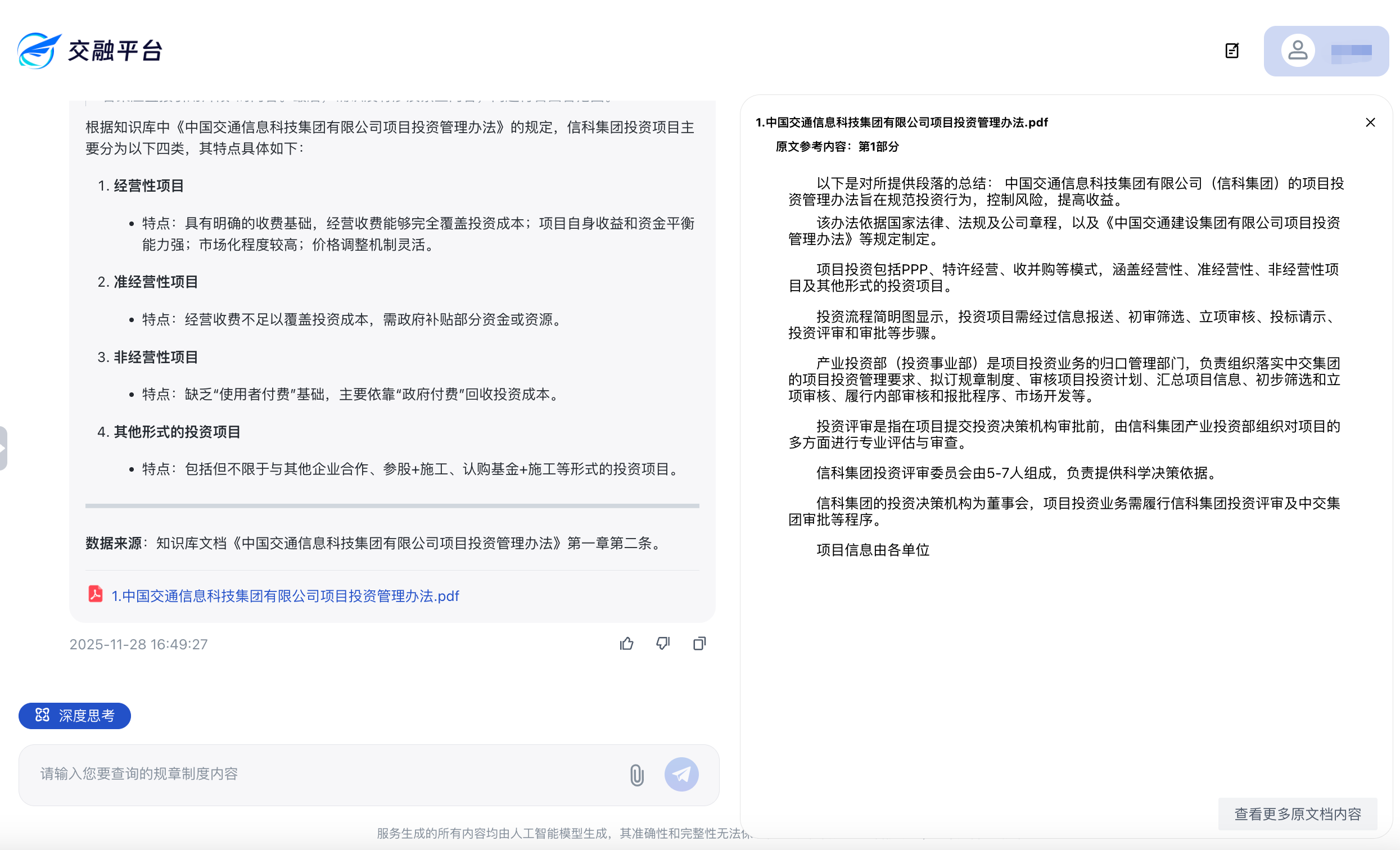Click the 交融平台 bird logo icon
The width and height of the screenshot is (1400, 850).
[39, 51]
